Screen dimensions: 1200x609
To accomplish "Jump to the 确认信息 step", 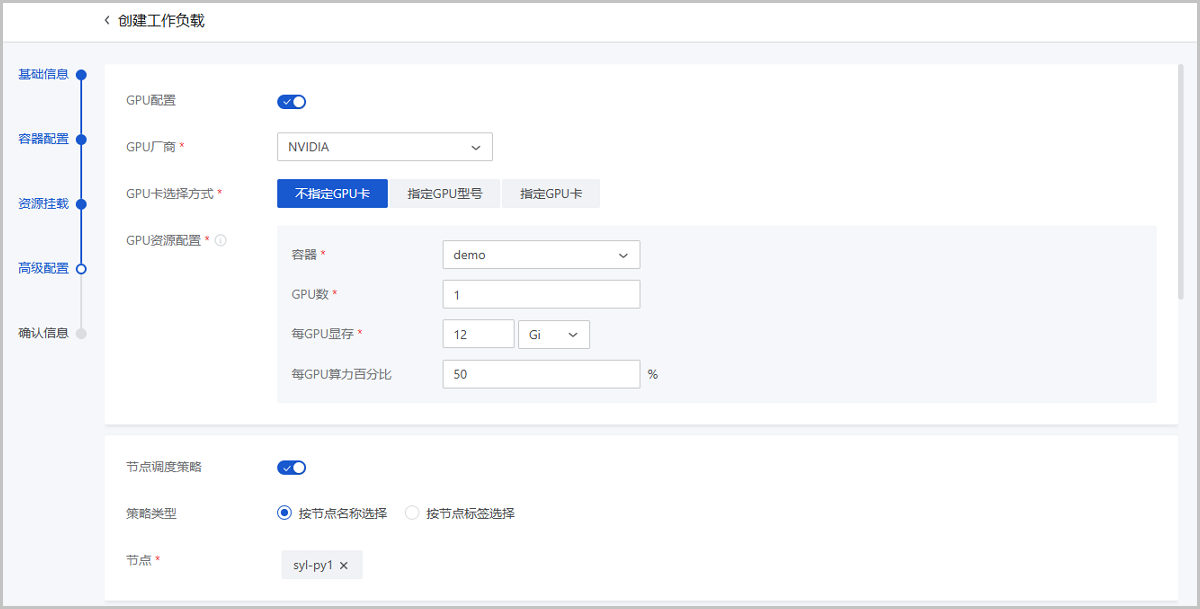I will tap(44, 333).
